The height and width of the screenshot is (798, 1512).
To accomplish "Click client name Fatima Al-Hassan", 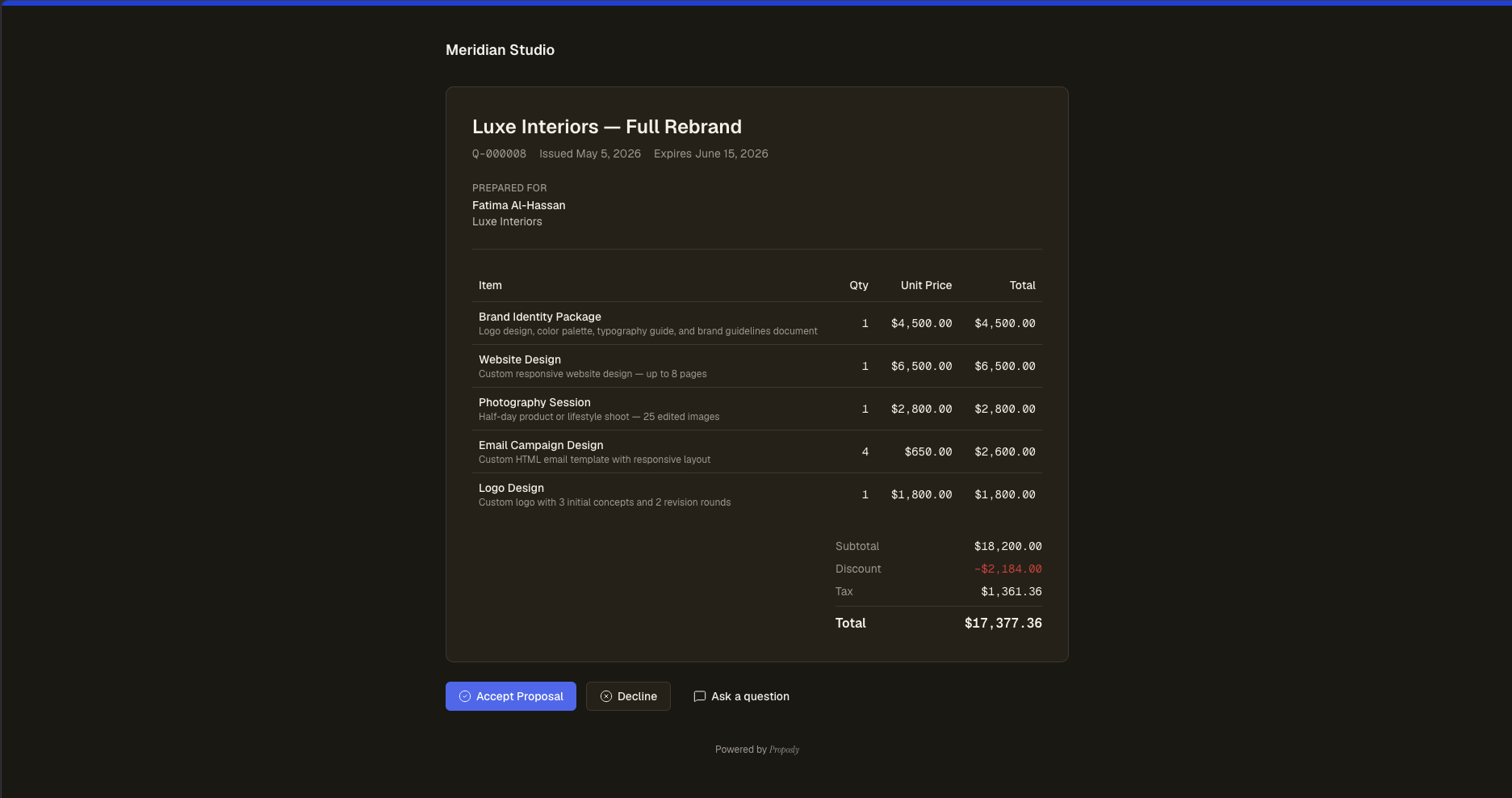I will (x=519, y=205).
